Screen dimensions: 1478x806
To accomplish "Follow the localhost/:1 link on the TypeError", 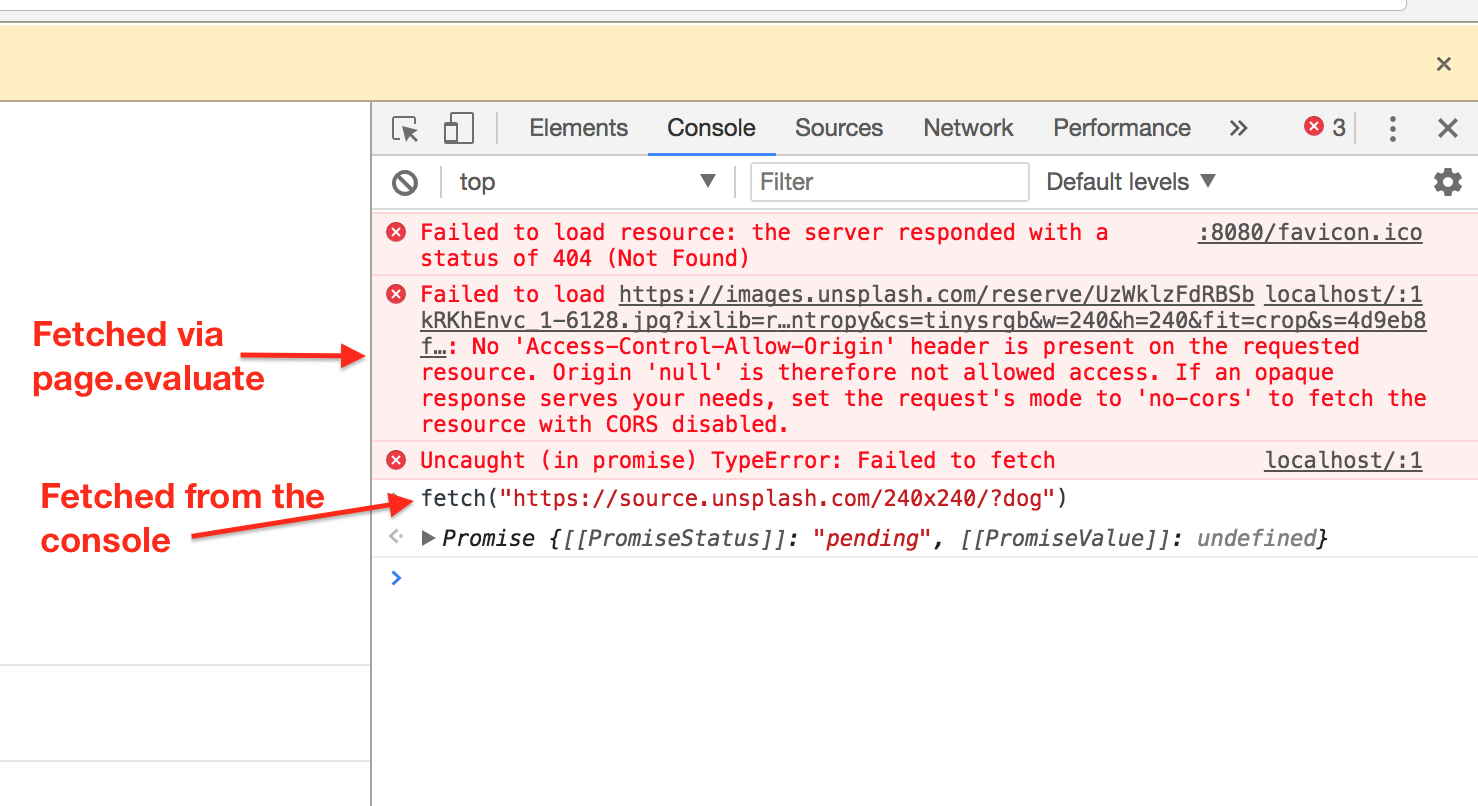I will point(1343,460).
